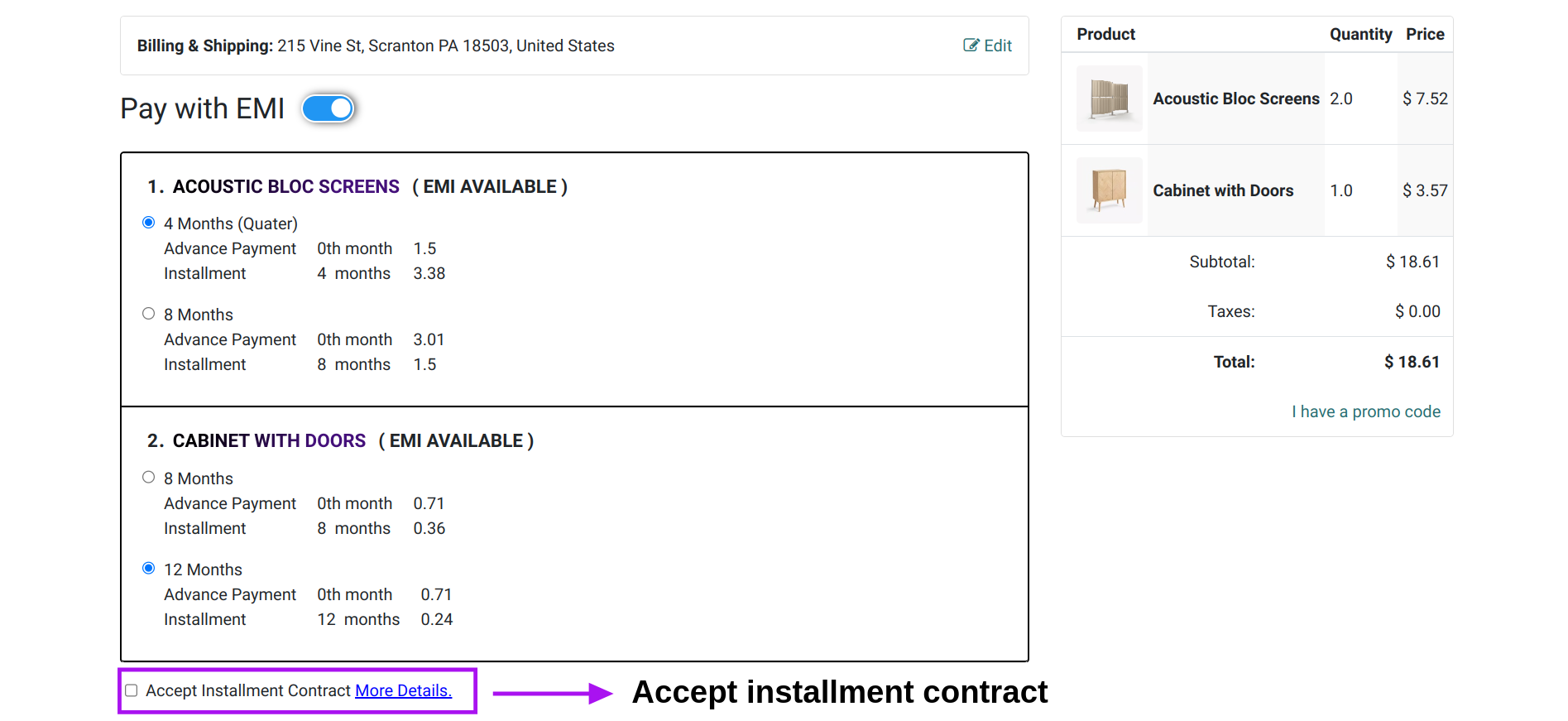Screen dimensions: 1568x721
Task: Click the 12 Months plan label
Action: [x=203, y=570]
